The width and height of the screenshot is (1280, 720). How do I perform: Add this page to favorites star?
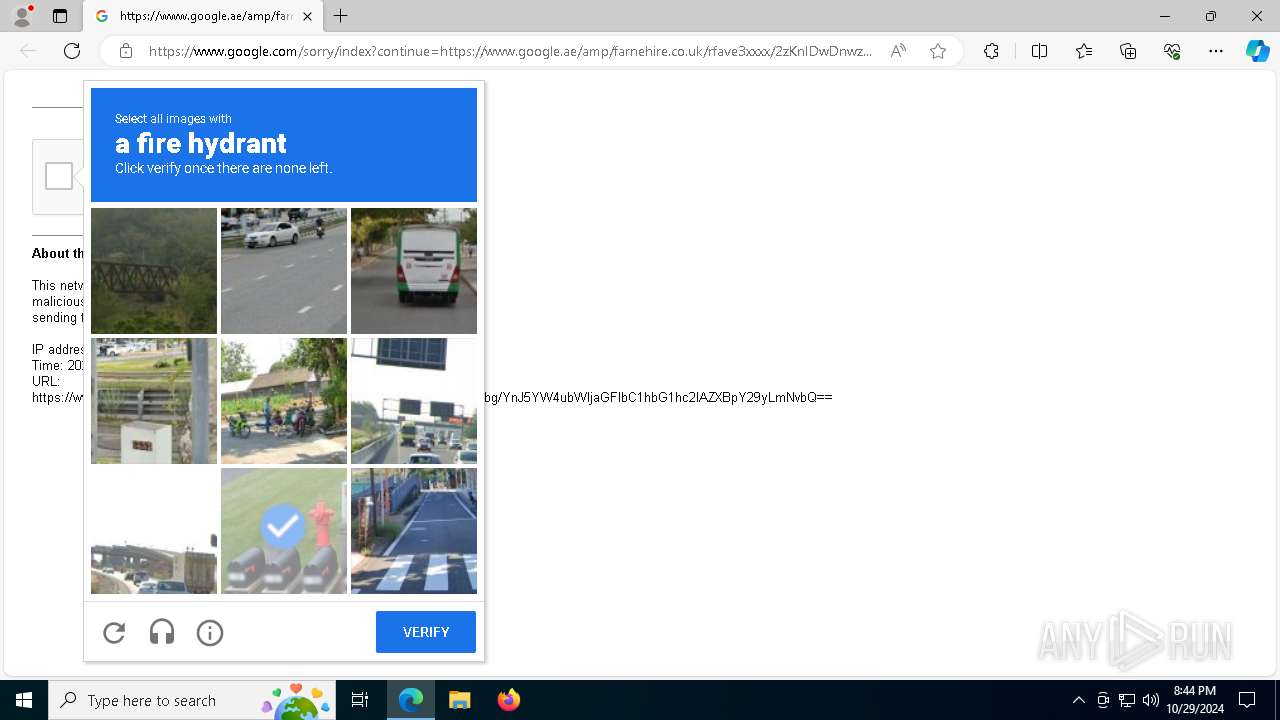click(938, 51)
